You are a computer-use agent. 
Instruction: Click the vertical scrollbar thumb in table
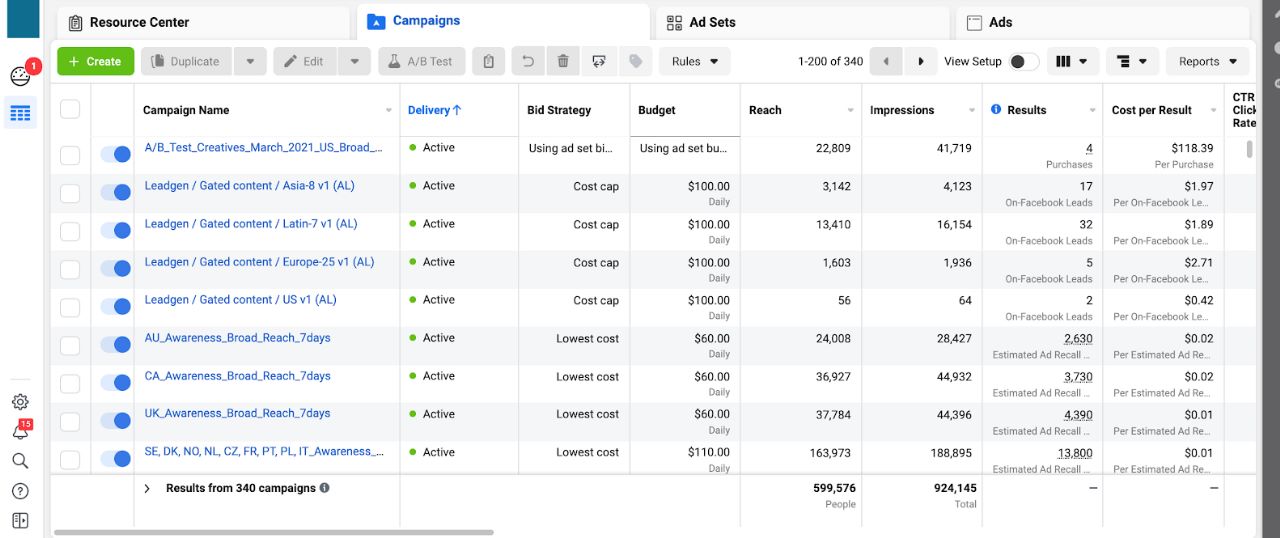click(x=1248, y=149)
